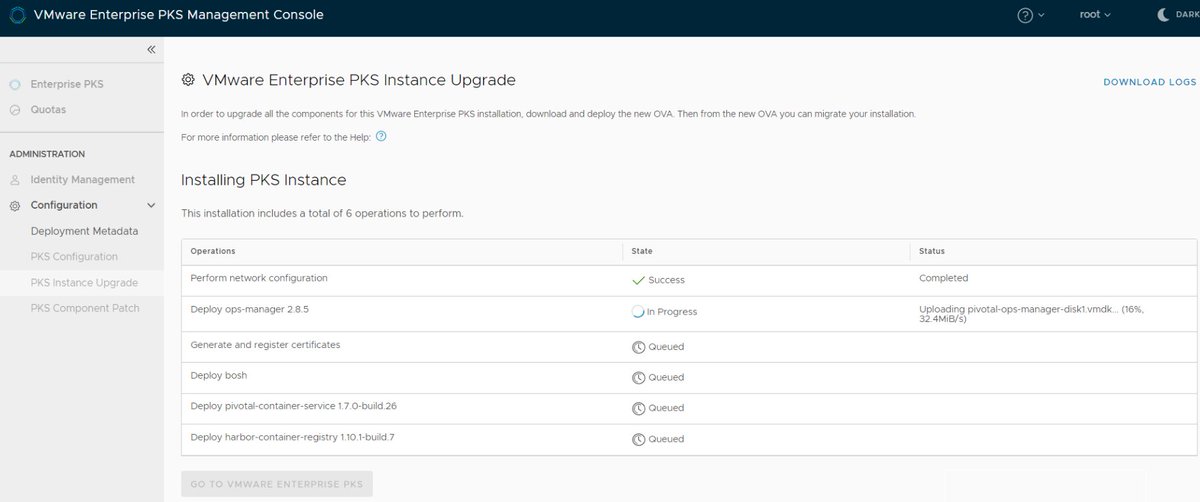
Task: Click Queued clock icon for harbor-container-registry row
Action: (x=638, y=439)
